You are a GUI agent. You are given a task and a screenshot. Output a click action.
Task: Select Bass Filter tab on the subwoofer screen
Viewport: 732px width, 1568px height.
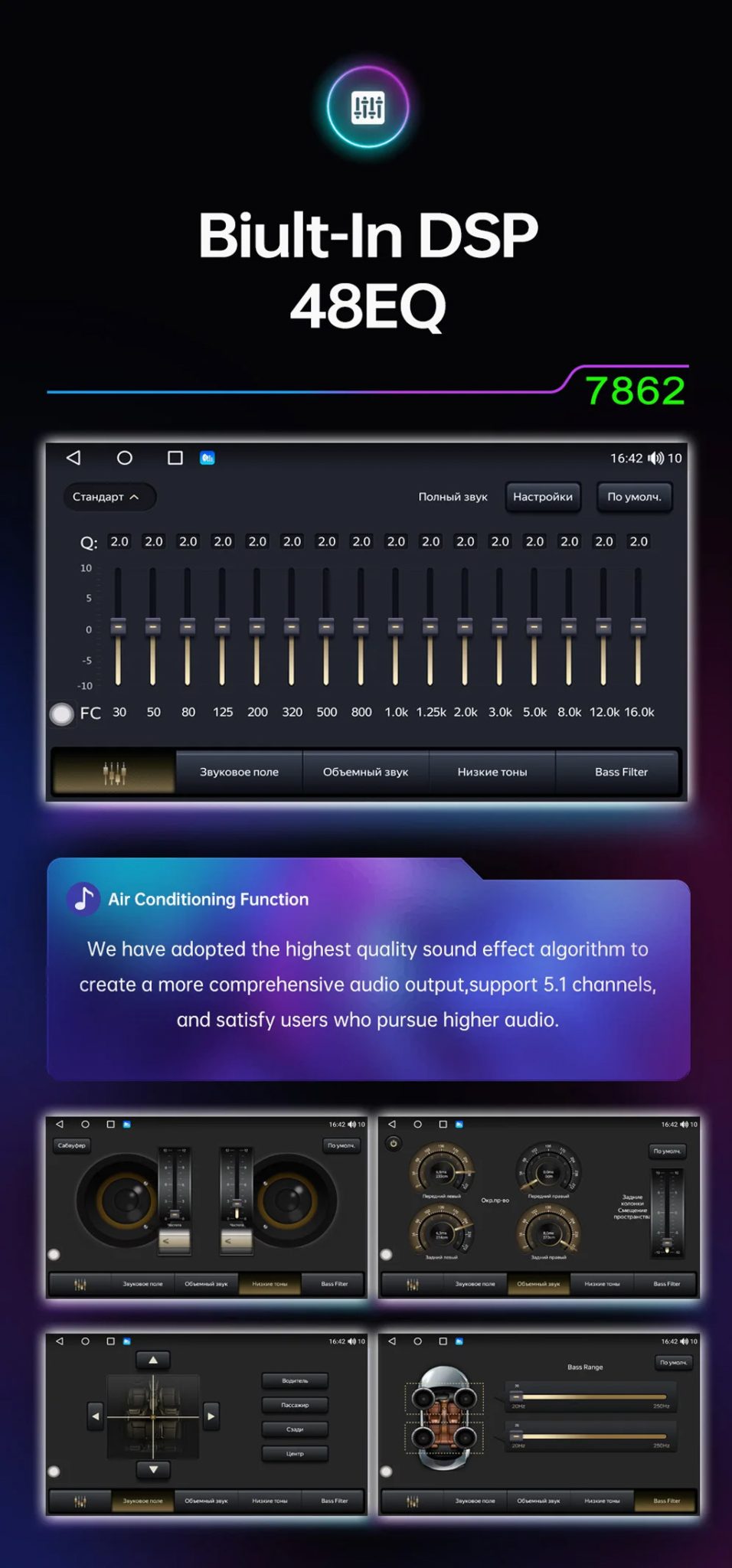click(x=334, y=1284)
